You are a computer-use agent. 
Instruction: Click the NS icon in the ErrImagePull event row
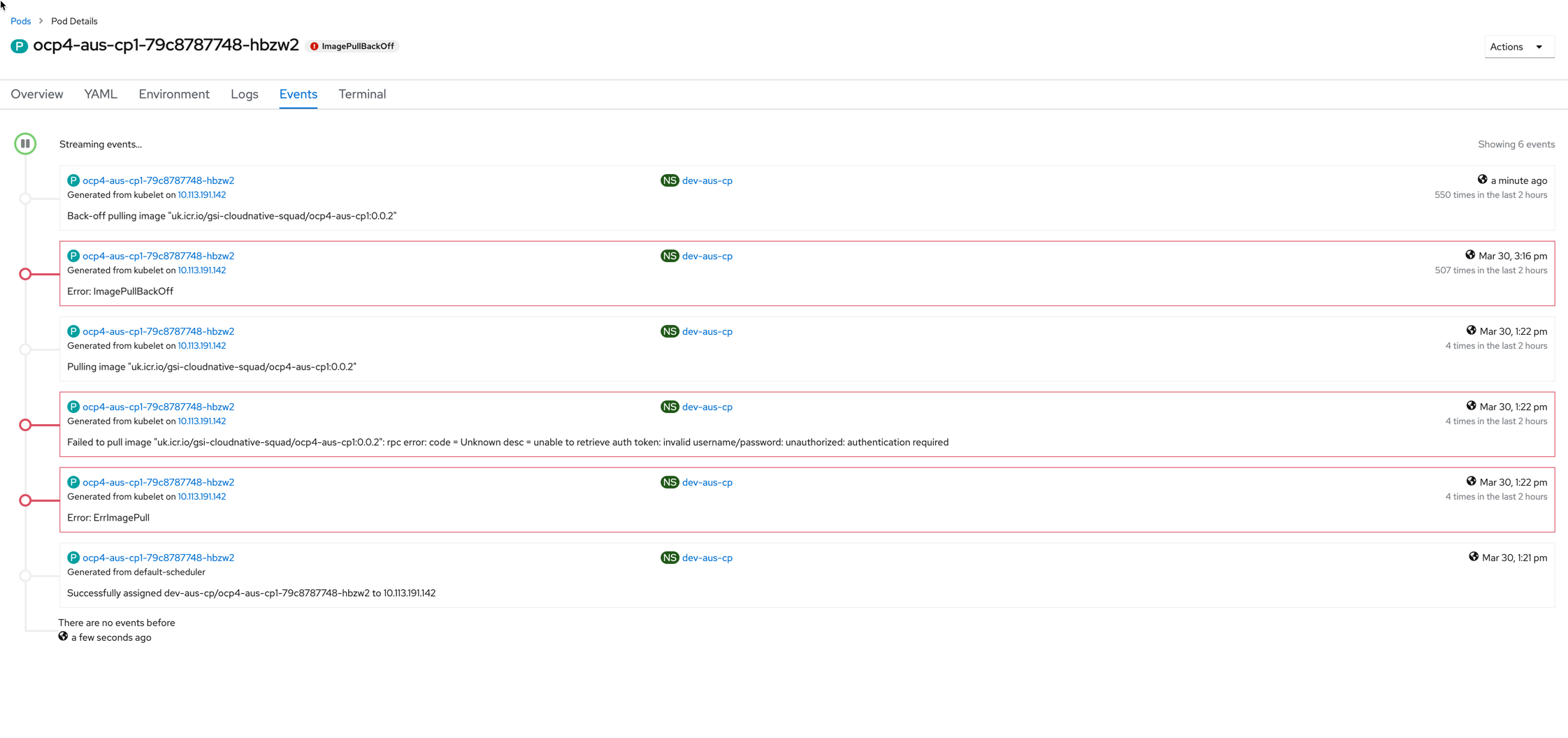coord(670,482)
